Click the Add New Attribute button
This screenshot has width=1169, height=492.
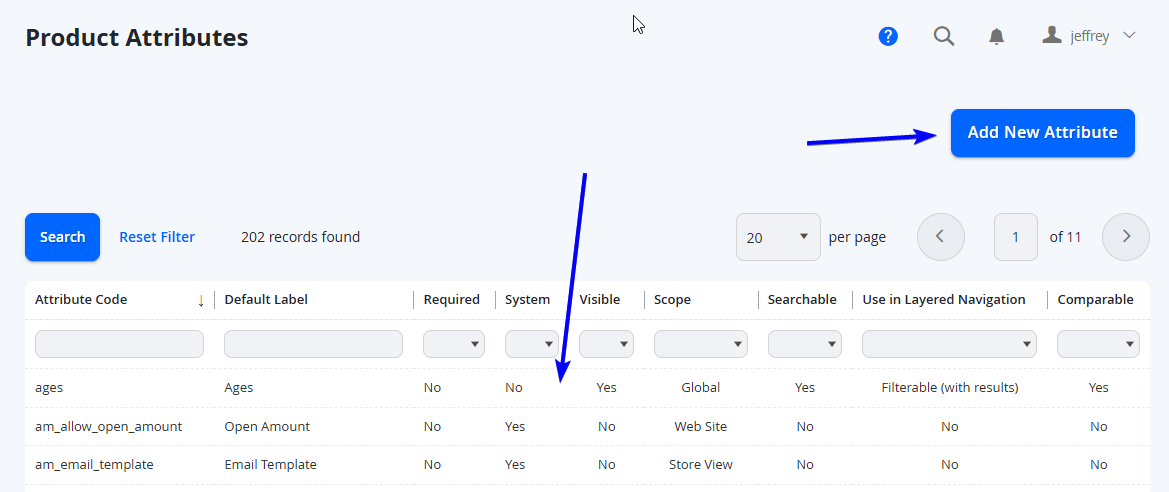coord(1042,133)
